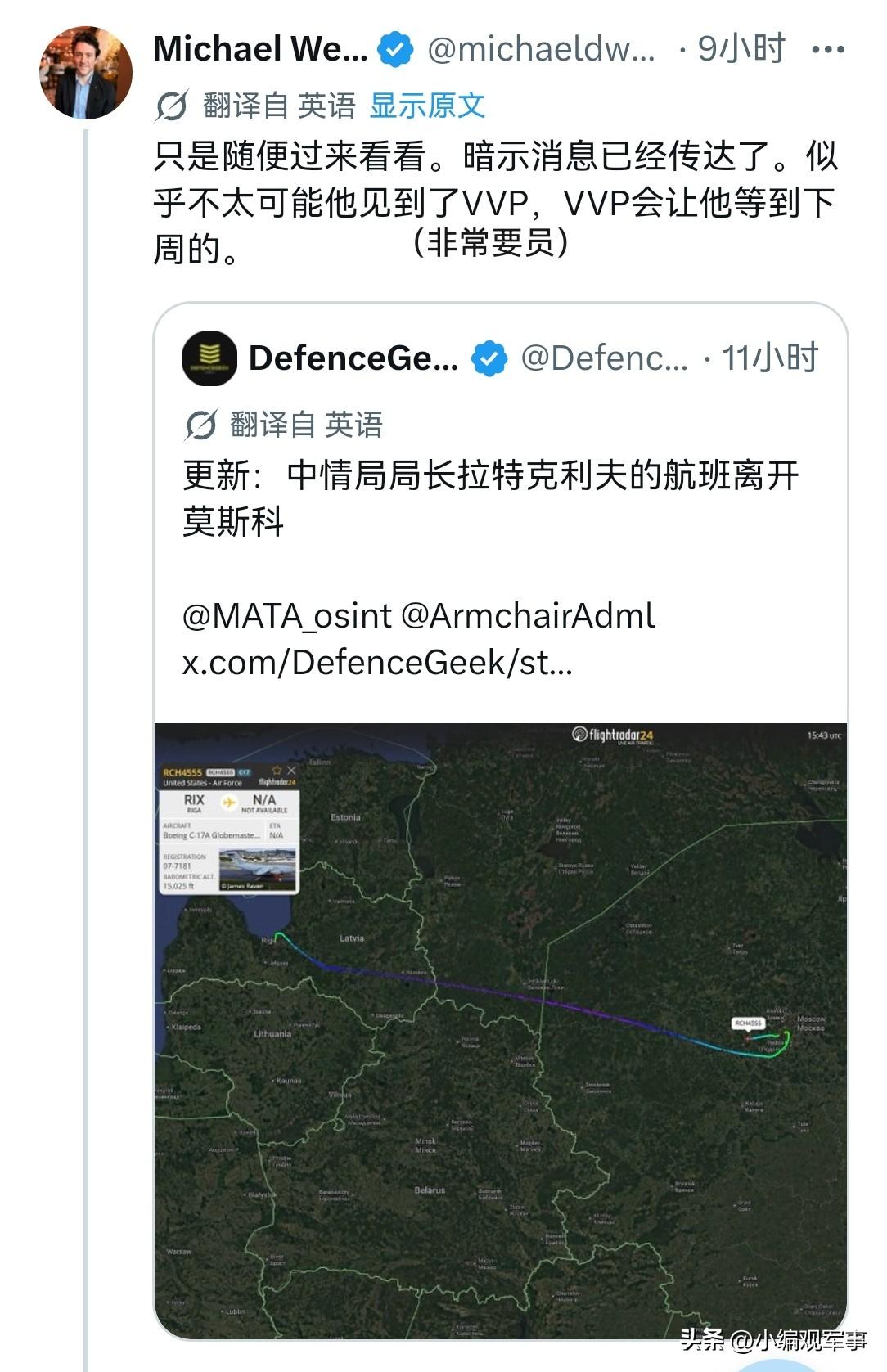Open the @michaeldw... handle
887x1372 pixels.
click(x=541, y=50)
